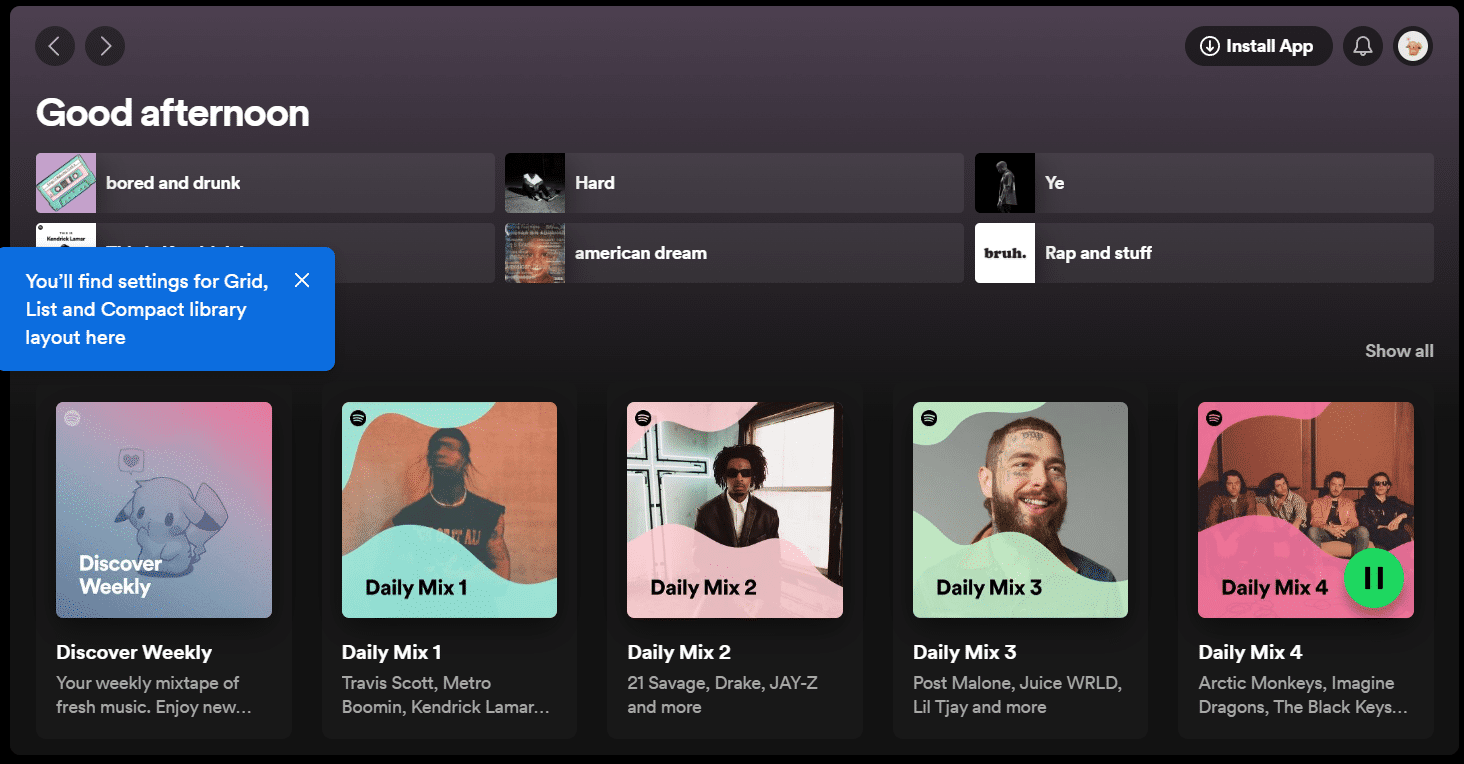Dismiss the library layout tooltip
The height and width of the screenshot is (764, 1464).
pos(302,280)
